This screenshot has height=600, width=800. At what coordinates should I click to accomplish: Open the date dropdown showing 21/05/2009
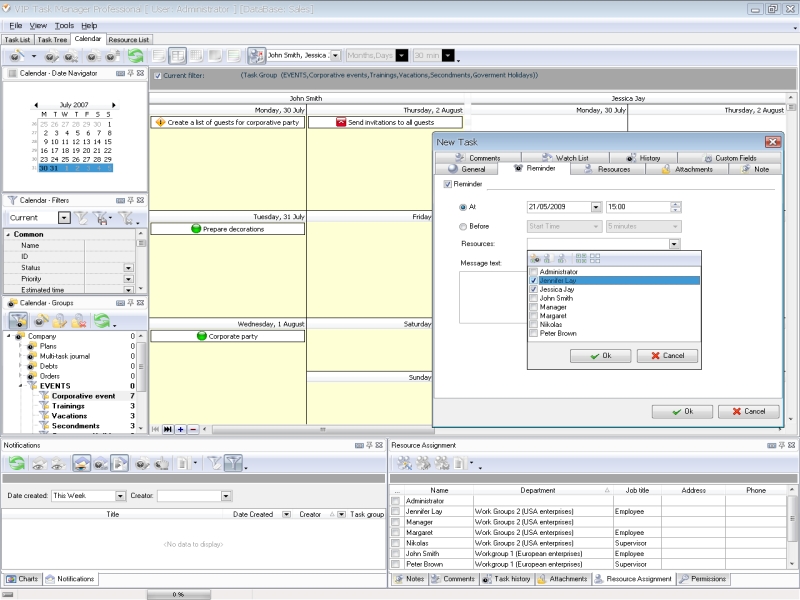[x=596, y=207]
